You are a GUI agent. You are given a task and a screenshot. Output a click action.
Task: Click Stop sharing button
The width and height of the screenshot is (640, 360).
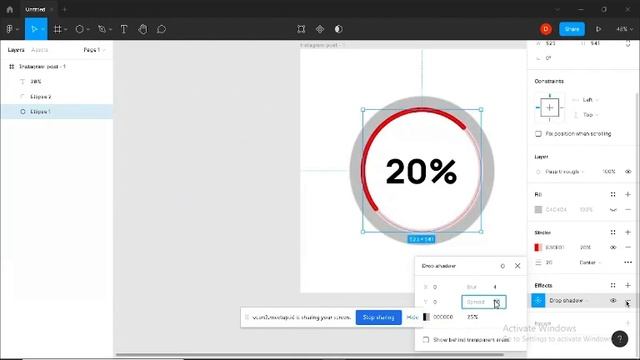pos(378,317)
